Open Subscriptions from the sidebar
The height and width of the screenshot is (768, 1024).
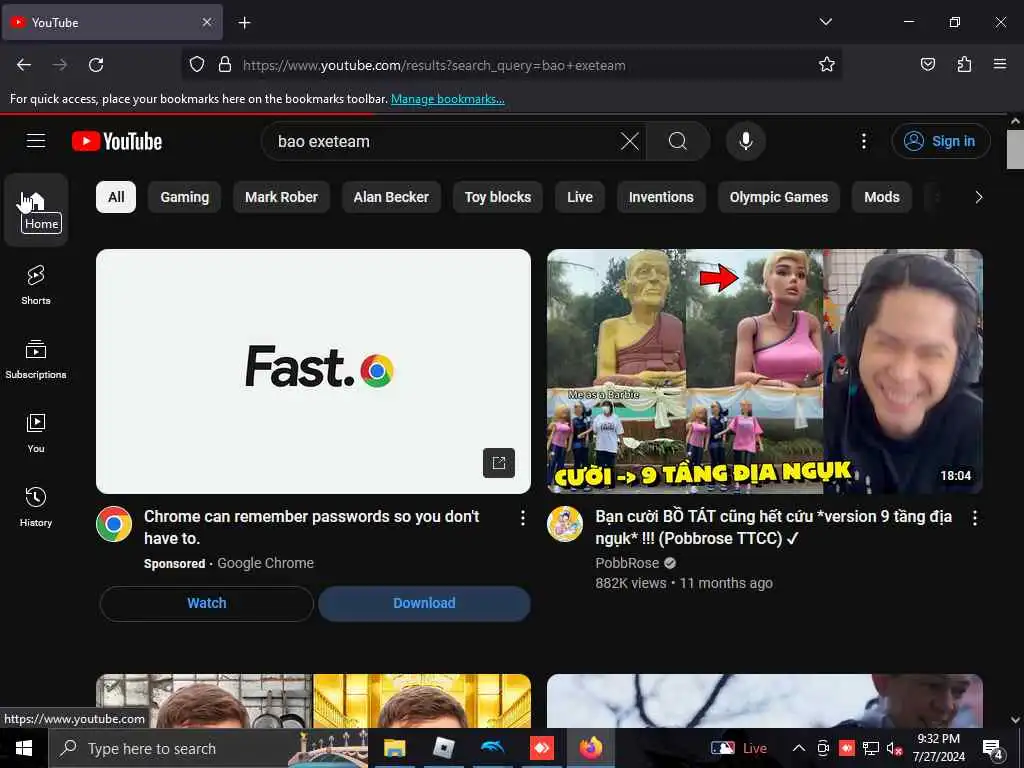coord(36,359)
